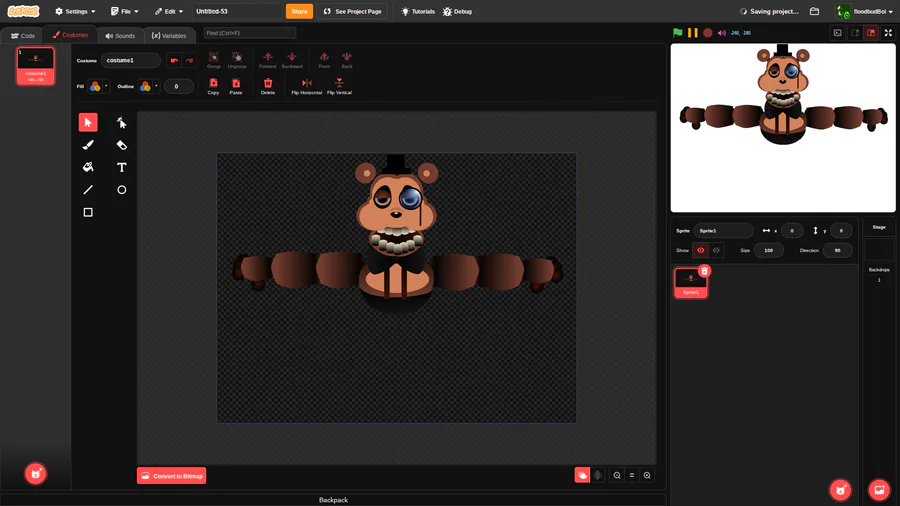Toggle the stage-only player view

point(838,33)
